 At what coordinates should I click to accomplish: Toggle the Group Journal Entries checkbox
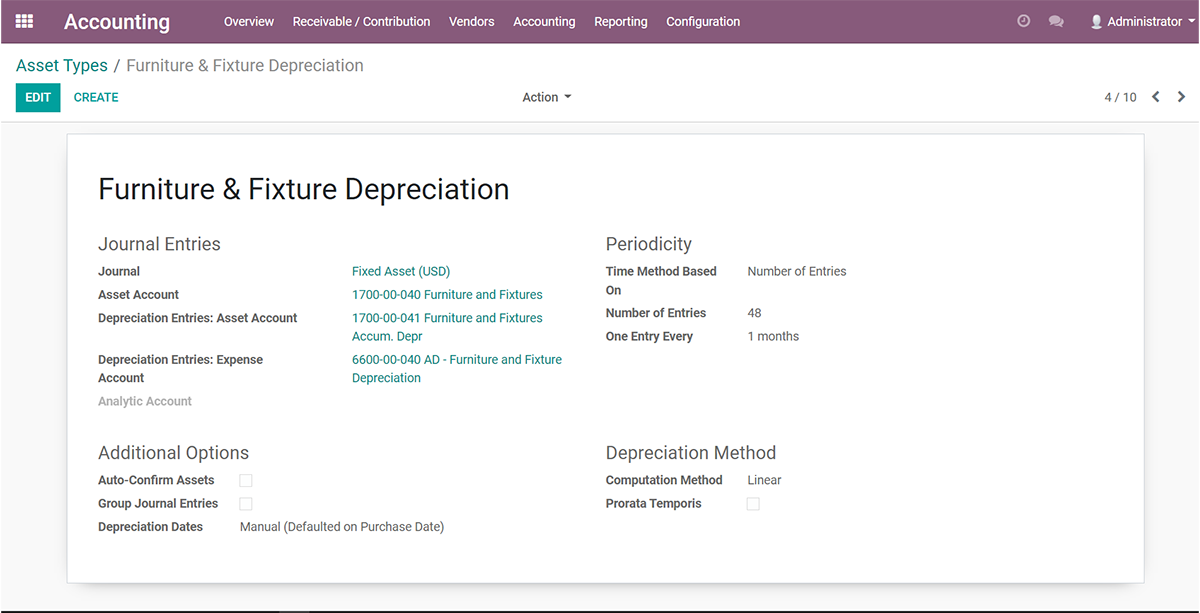coord(246,504)
